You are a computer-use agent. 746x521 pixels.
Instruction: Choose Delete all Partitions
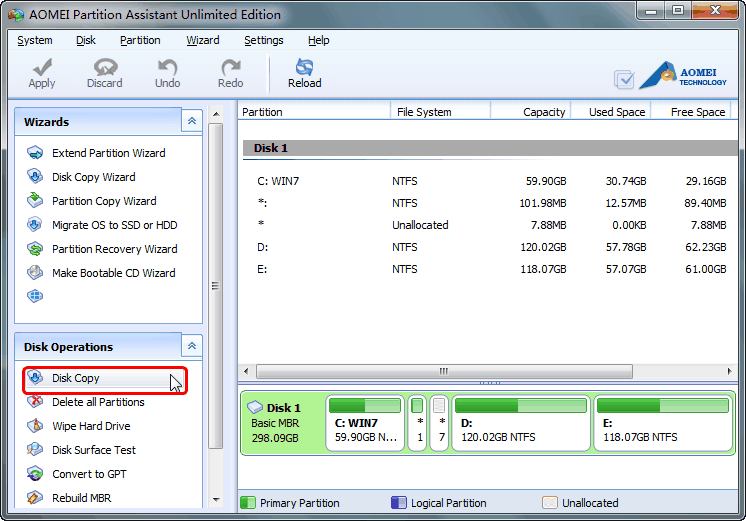coord(98,402)
